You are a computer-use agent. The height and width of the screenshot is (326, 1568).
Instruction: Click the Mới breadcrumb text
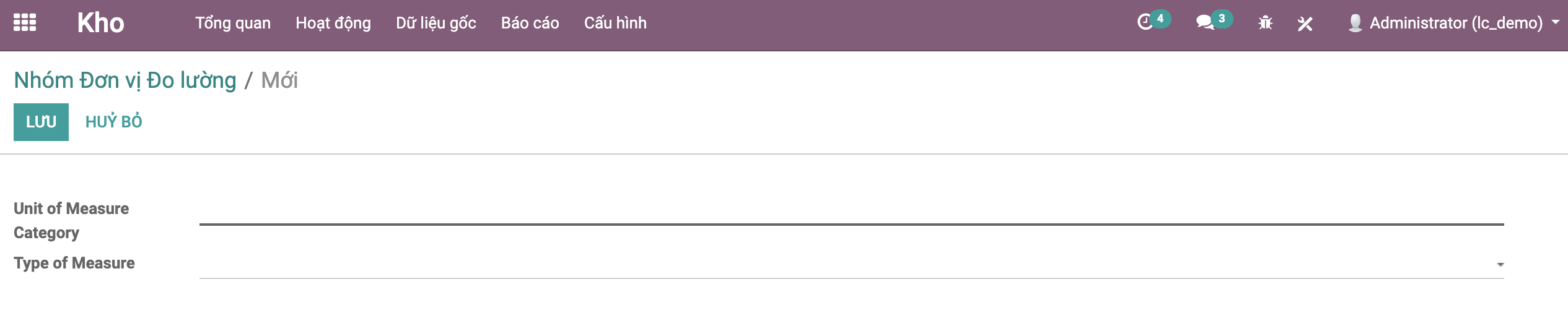279,80
